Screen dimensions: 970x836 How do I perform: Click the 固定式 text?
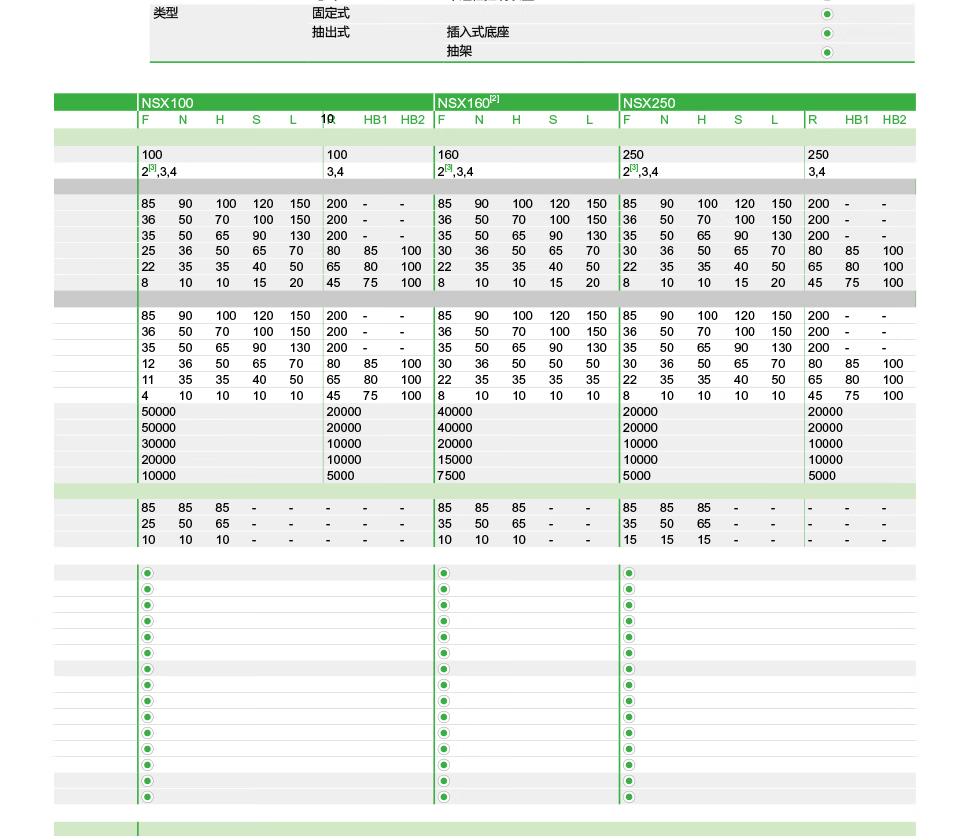(331, 13)
